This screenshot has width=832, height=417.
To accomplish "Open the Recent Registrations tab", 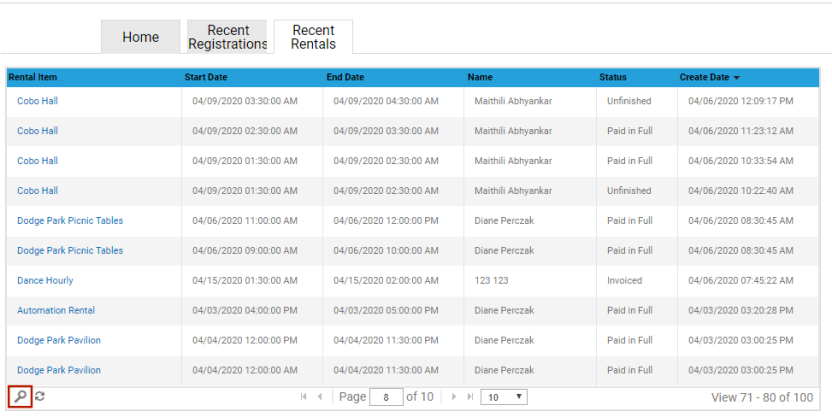I will tap(228, 37).
